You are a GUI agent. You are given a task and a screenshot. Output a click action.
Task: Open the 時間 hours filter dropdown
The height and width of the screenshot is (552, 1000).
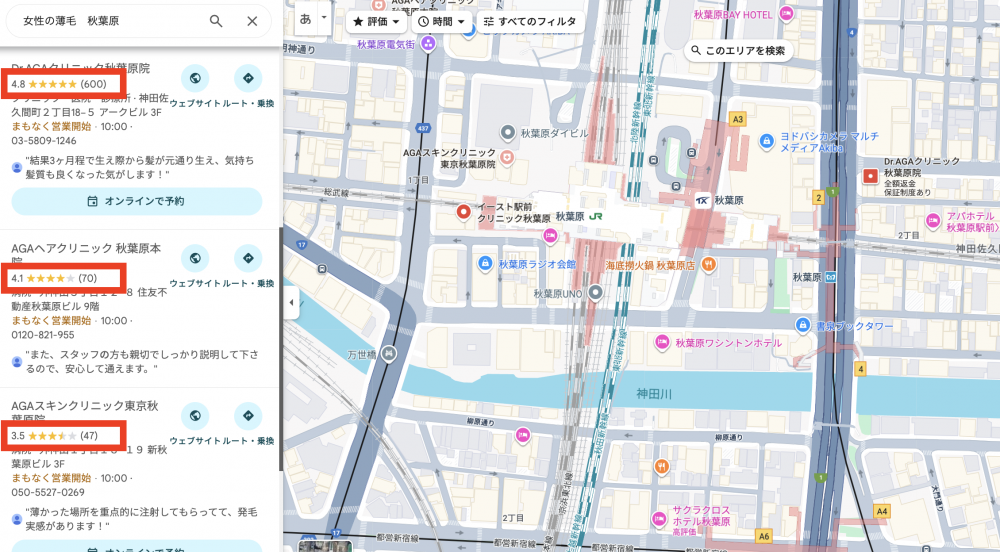(x=441, y=21)
